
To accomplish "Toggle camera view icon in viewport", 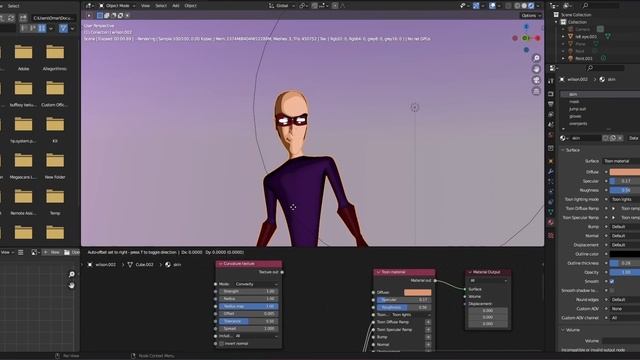I will 536,80.
